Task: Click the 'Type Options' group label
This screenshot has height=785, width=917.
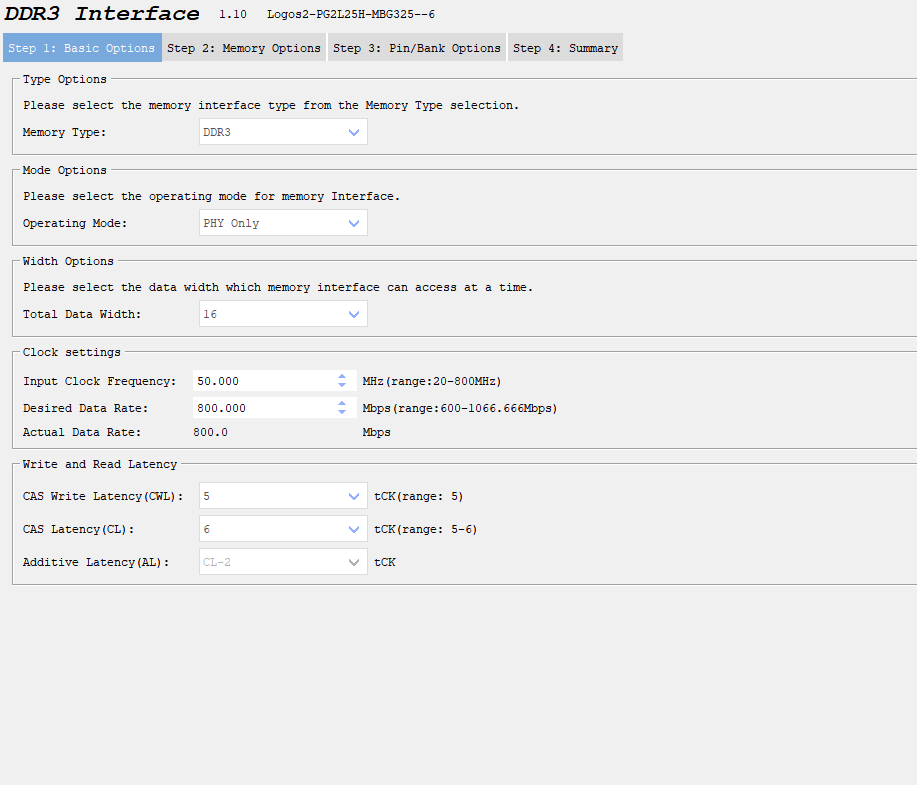Action: [x=65, y=80]
